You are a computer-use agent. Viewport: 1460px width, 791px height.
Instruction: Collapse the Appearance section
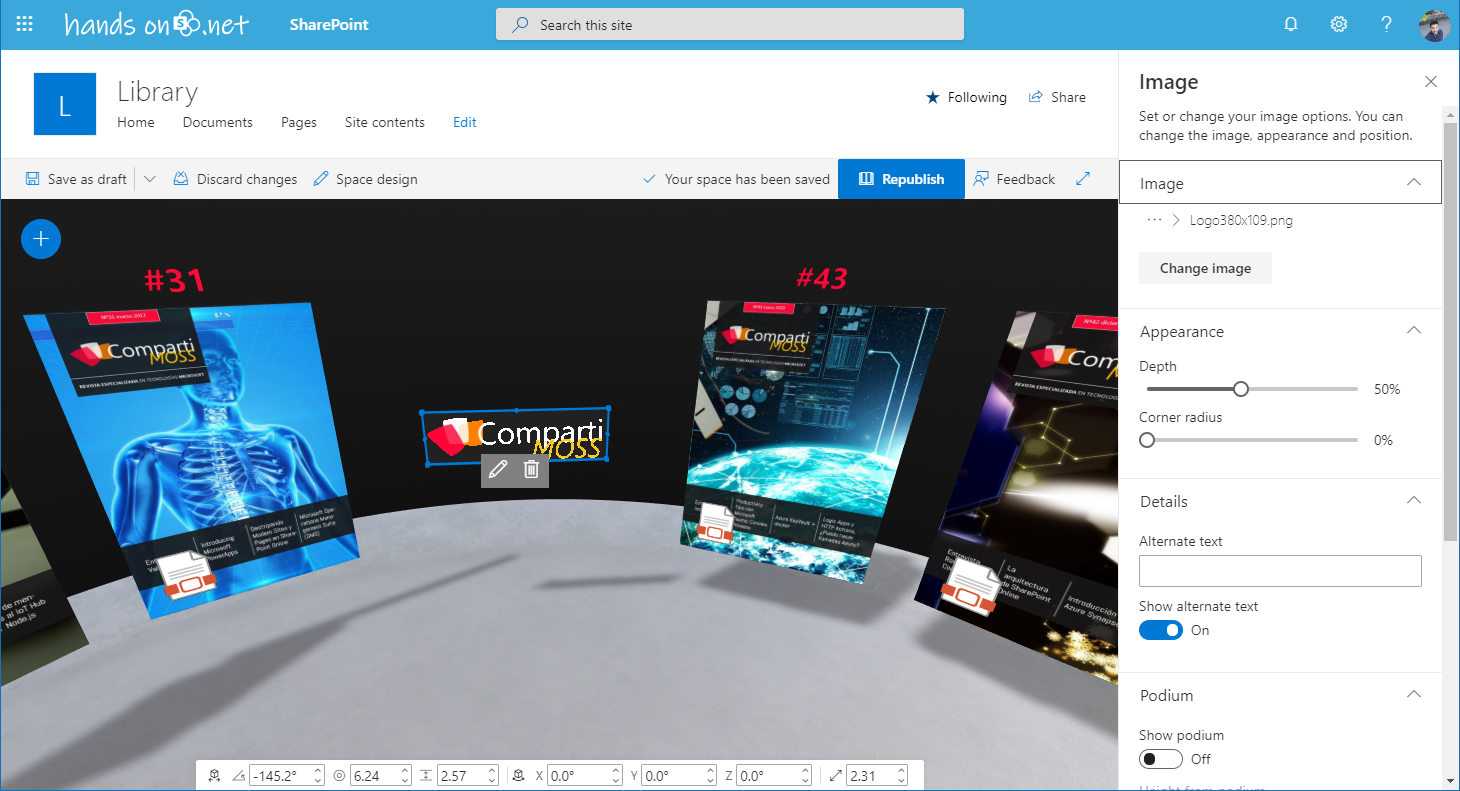(x=1413, y=331)
